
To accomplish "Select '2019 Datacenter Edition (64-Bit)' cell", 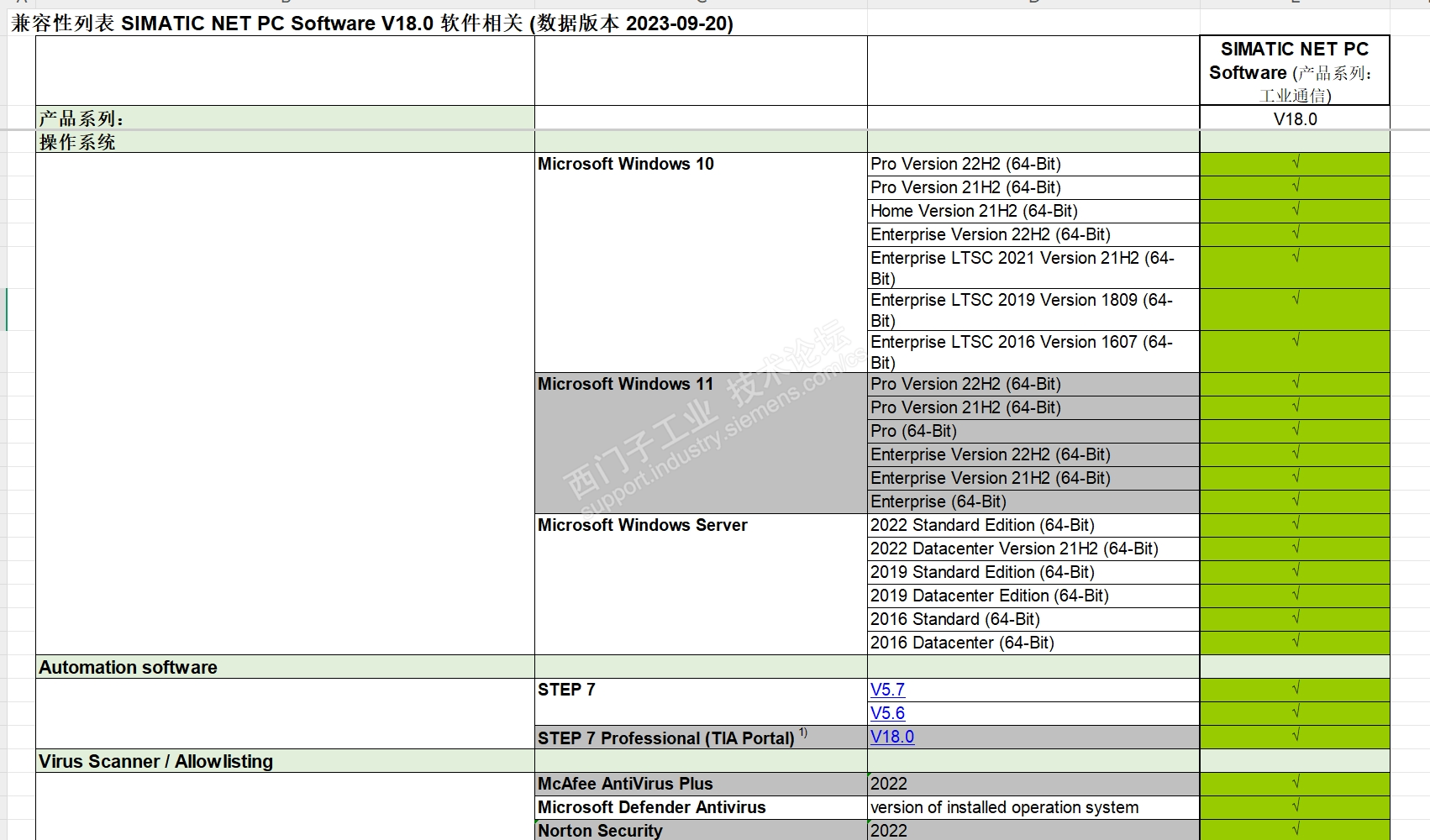I will pyautogui.click(x=1033, y=596).
